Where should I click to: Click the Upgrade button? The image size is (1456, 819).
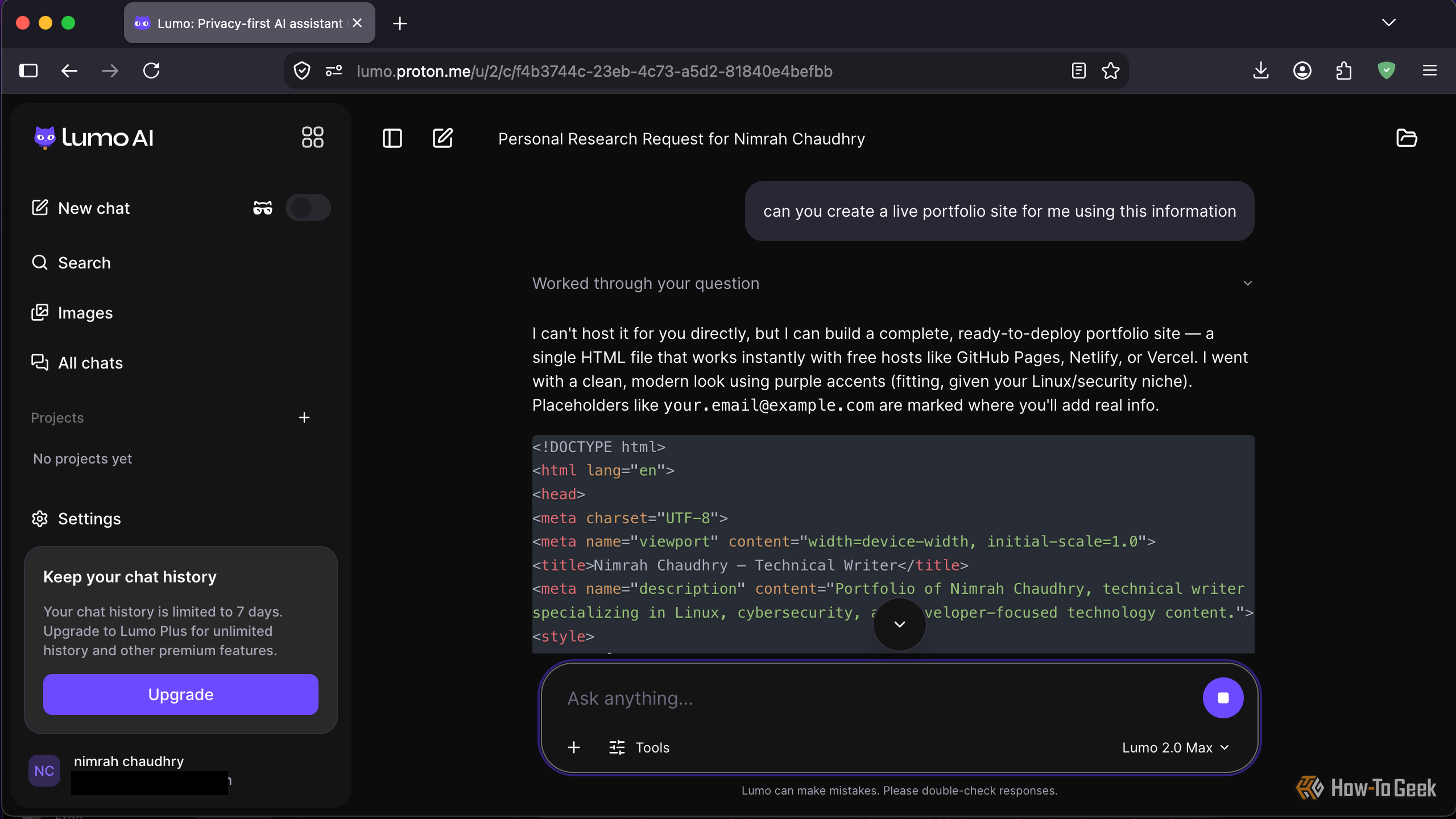pos(181,694)
